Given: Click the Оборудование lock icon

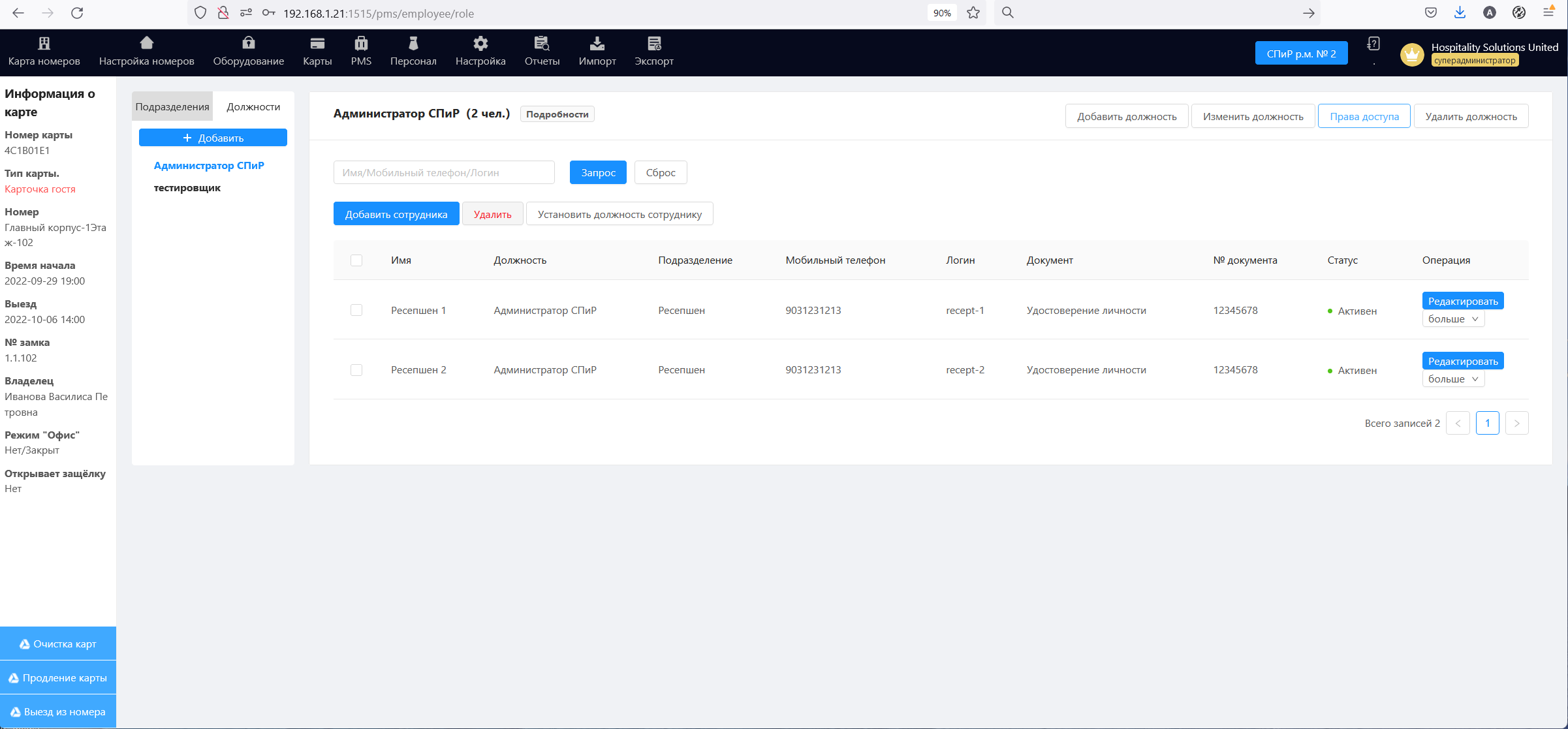Looking at the screenshot, I should [x=248, y=43].
